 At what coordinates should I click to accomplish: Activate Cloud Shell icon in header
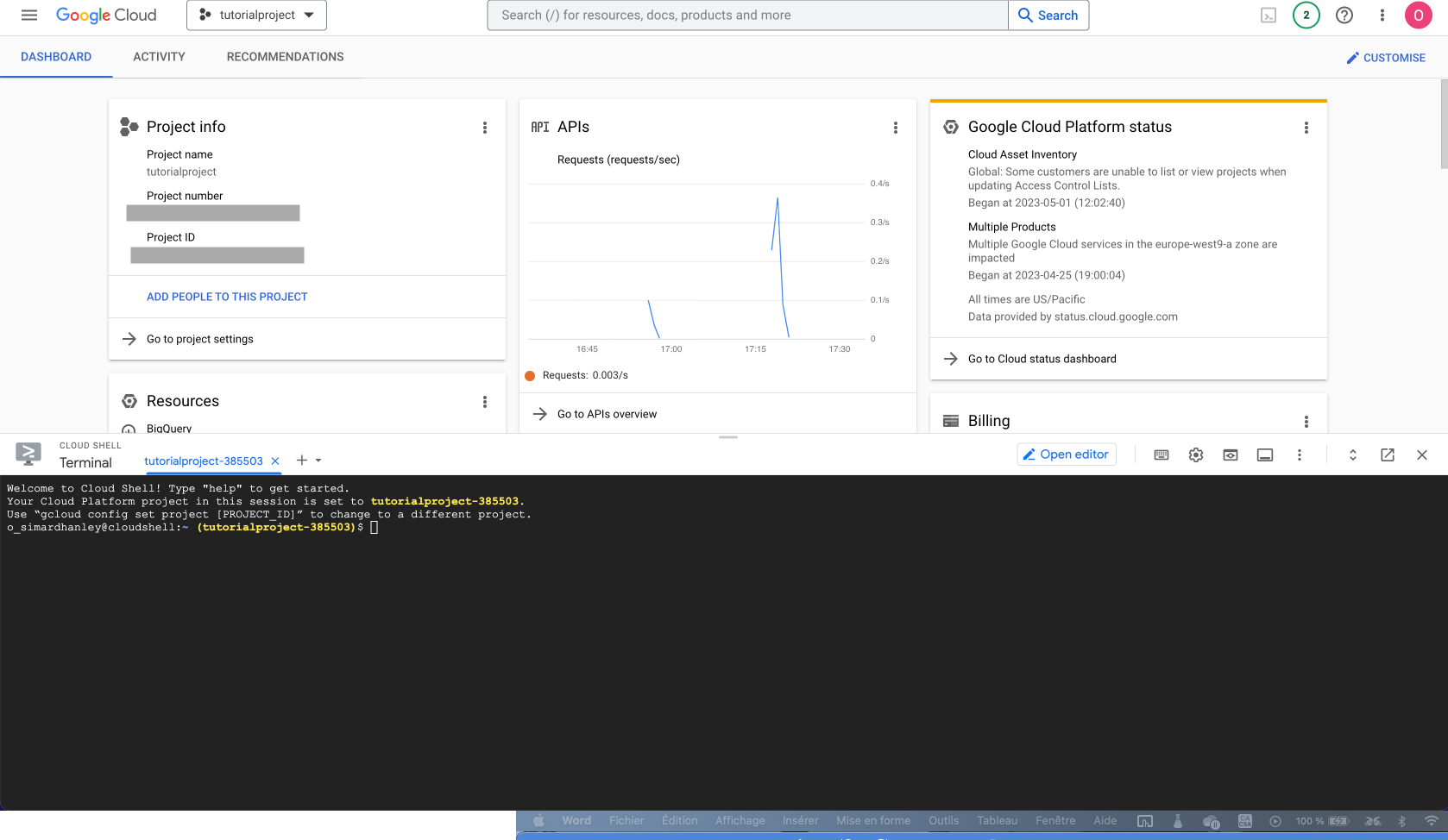coord(1269,16)
